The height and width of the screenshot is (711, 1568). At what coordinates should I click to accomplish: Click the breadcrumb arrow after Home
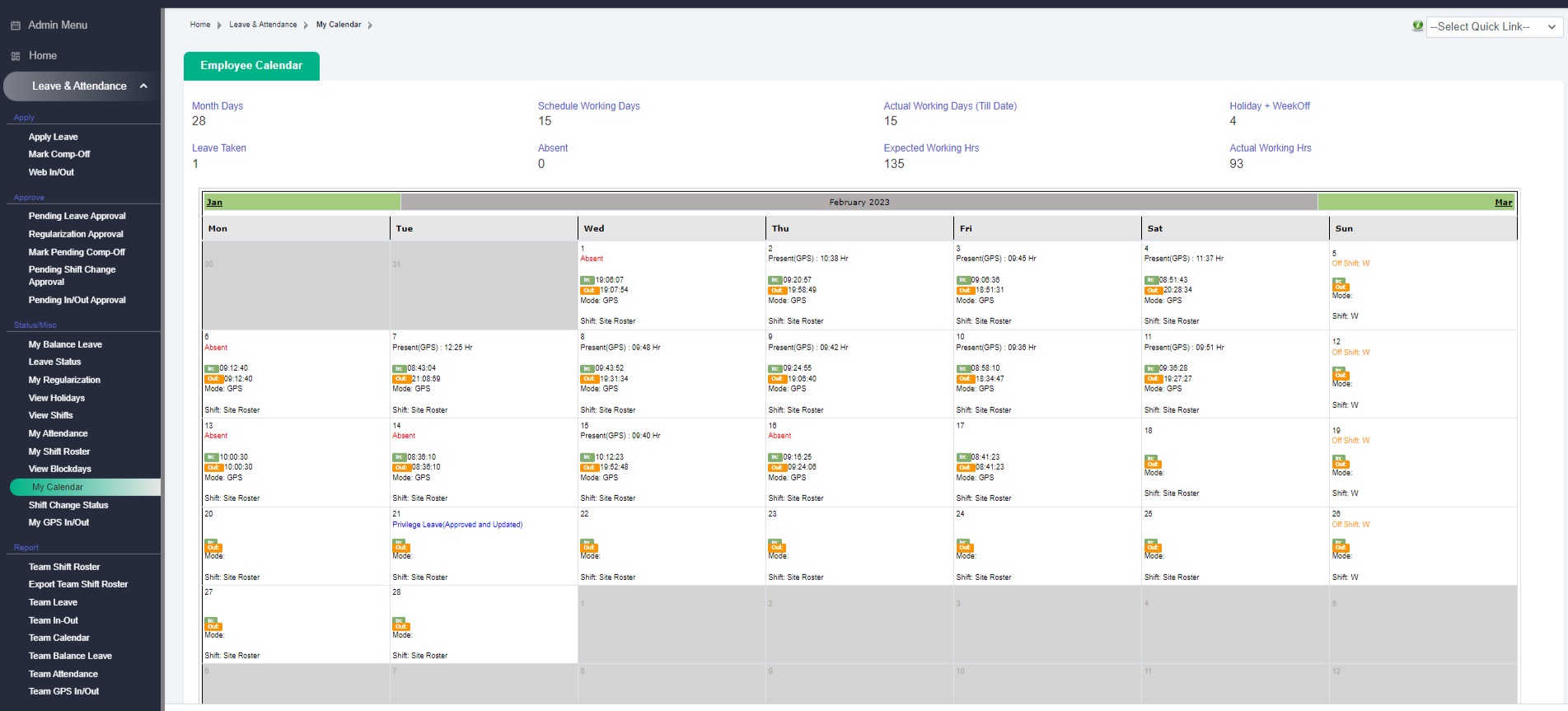click(219, 26)
